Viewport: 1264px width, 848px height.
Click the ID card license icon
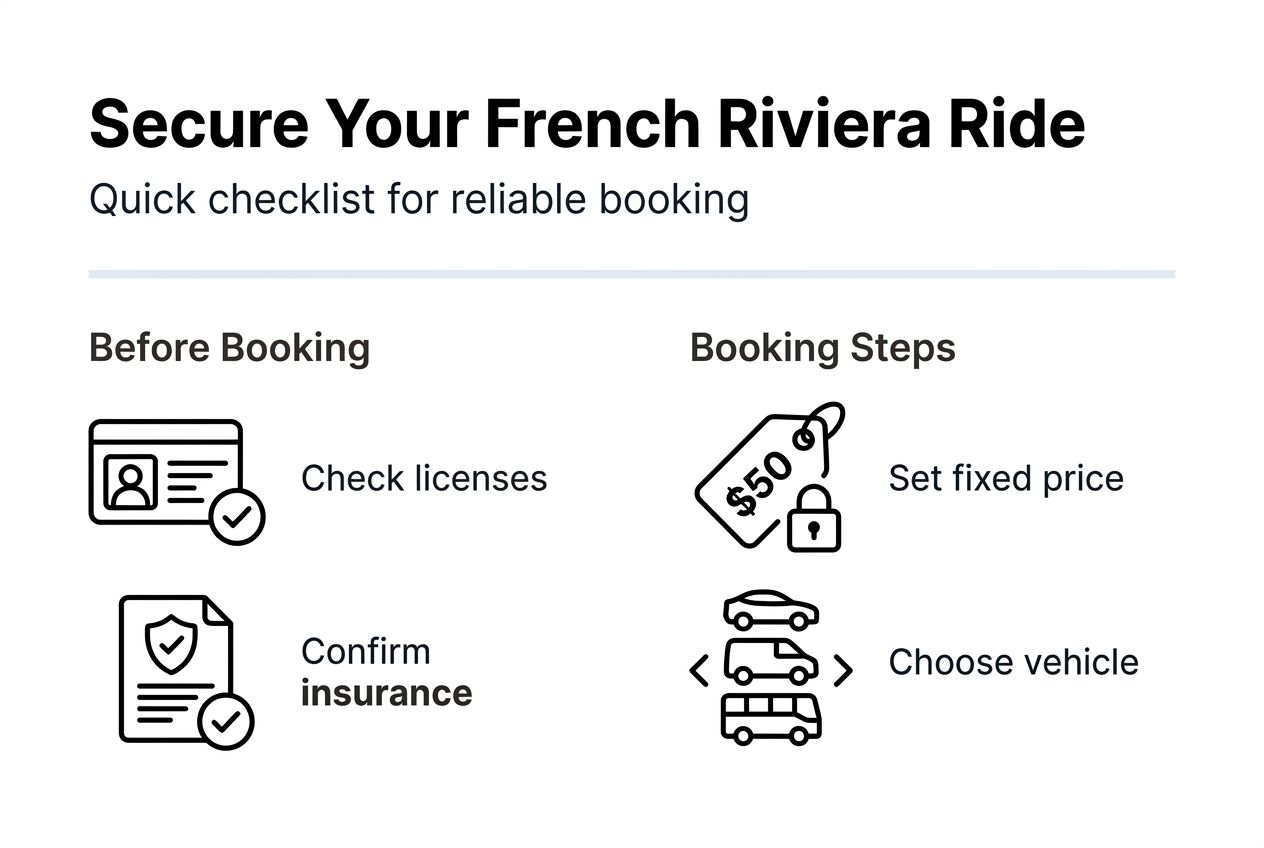pos(166,472)
